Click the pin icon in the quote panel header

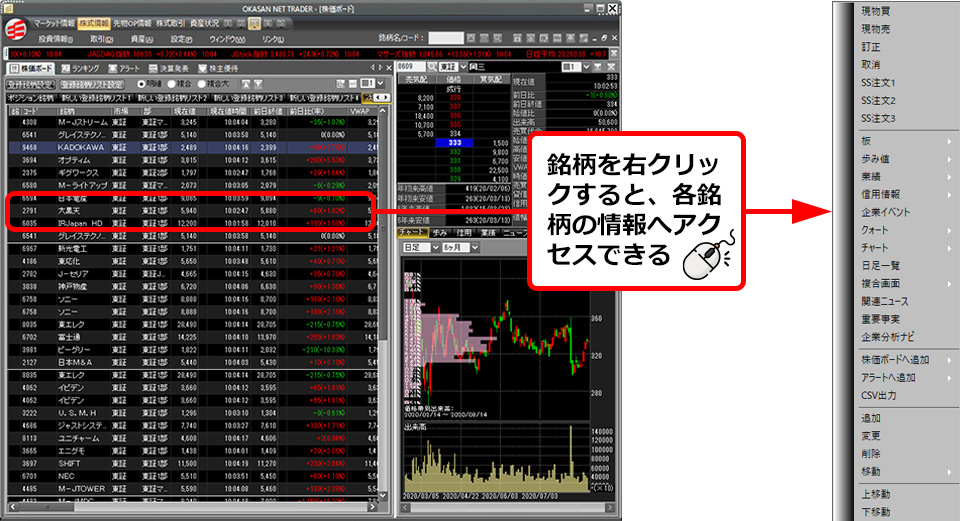pos(598,66)
